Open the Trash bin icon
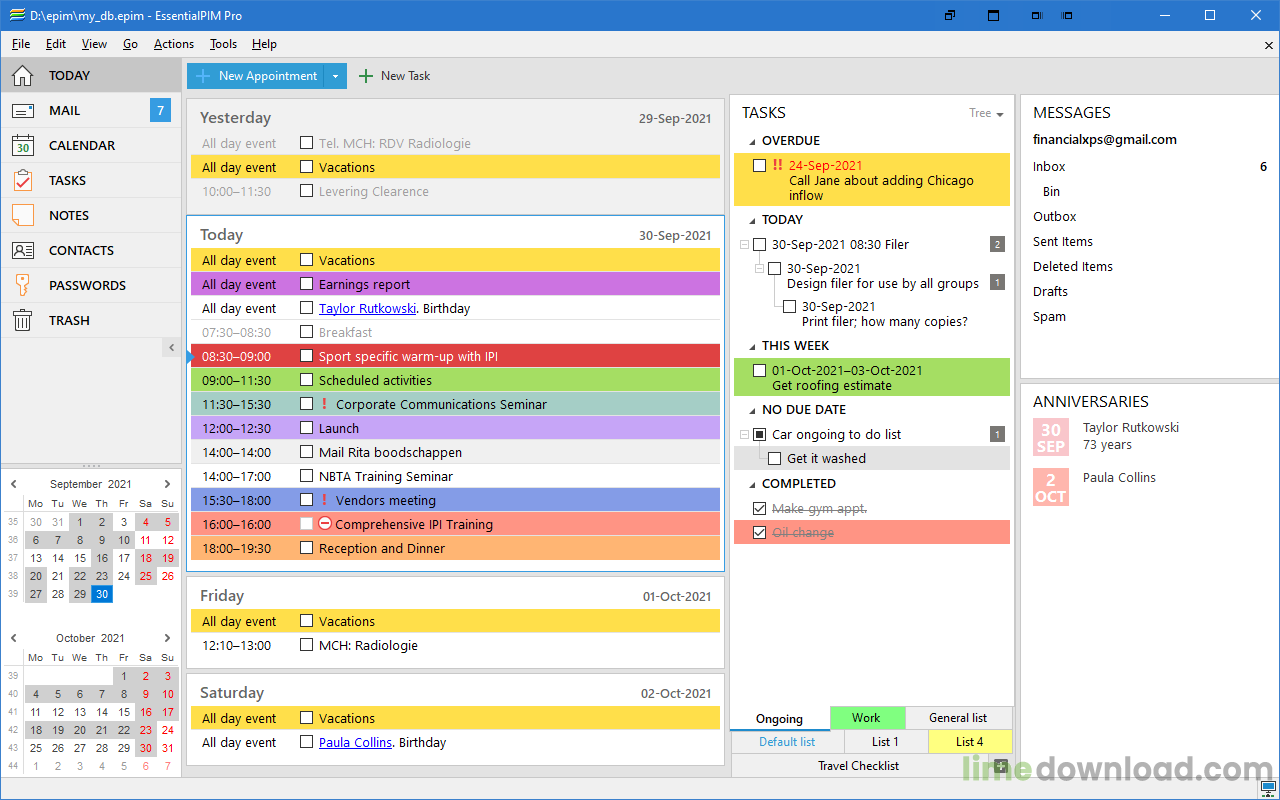The image size is (1280, 800). click(x=23, y=321)
